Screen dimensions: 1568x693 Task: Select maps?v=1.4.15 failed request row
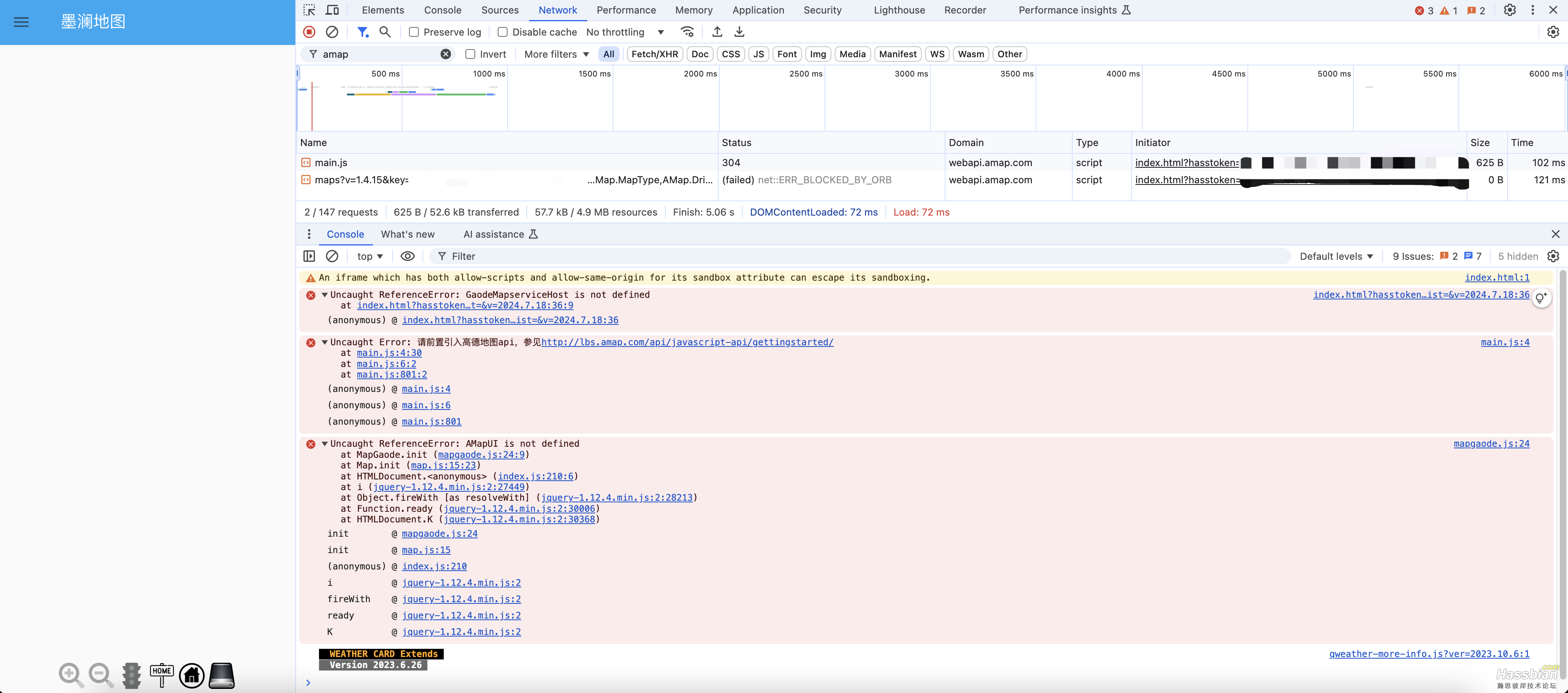tap(931, 180)
